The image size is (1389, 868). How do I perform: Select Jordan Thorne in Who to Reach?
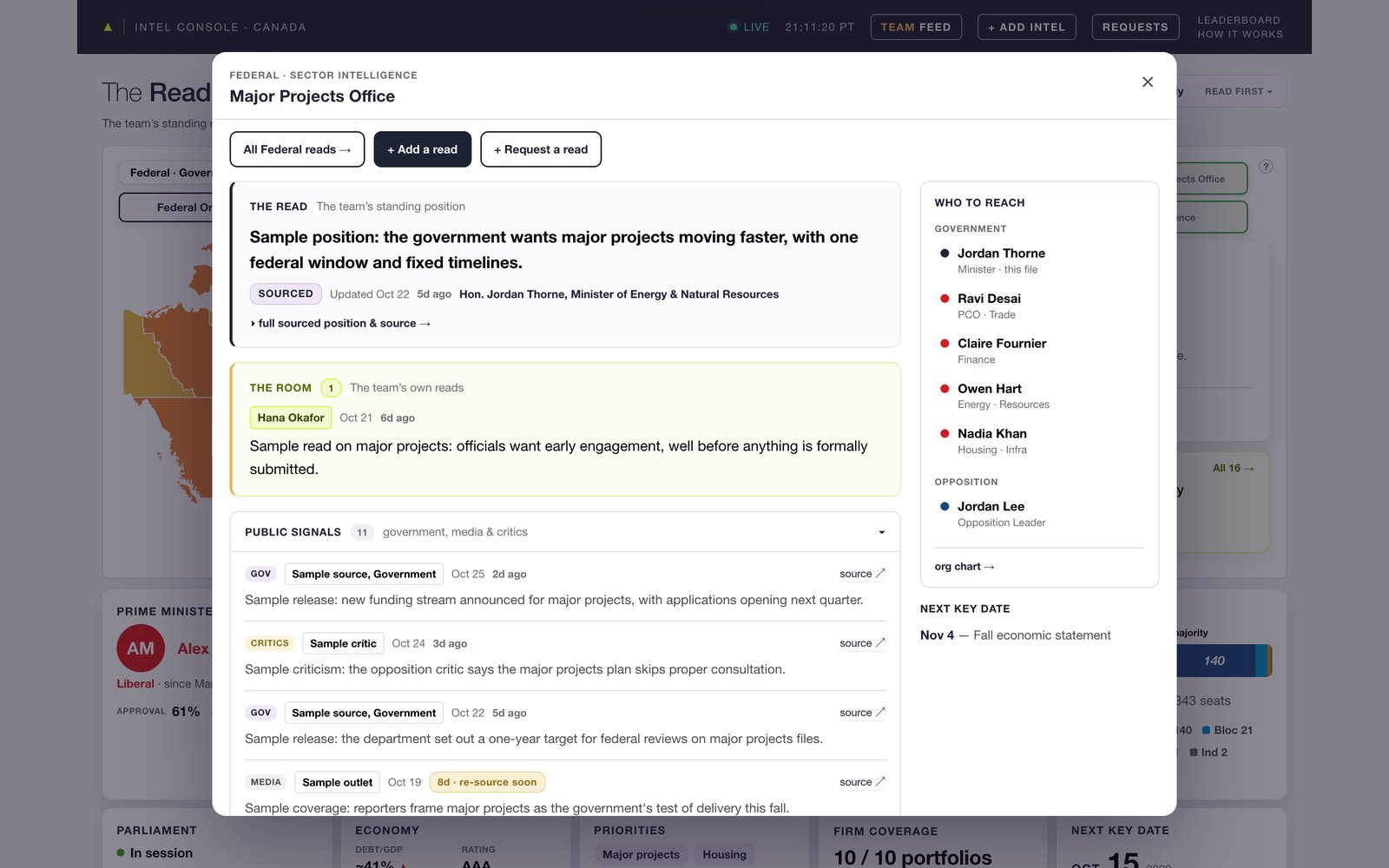[x=1000, y=260]
